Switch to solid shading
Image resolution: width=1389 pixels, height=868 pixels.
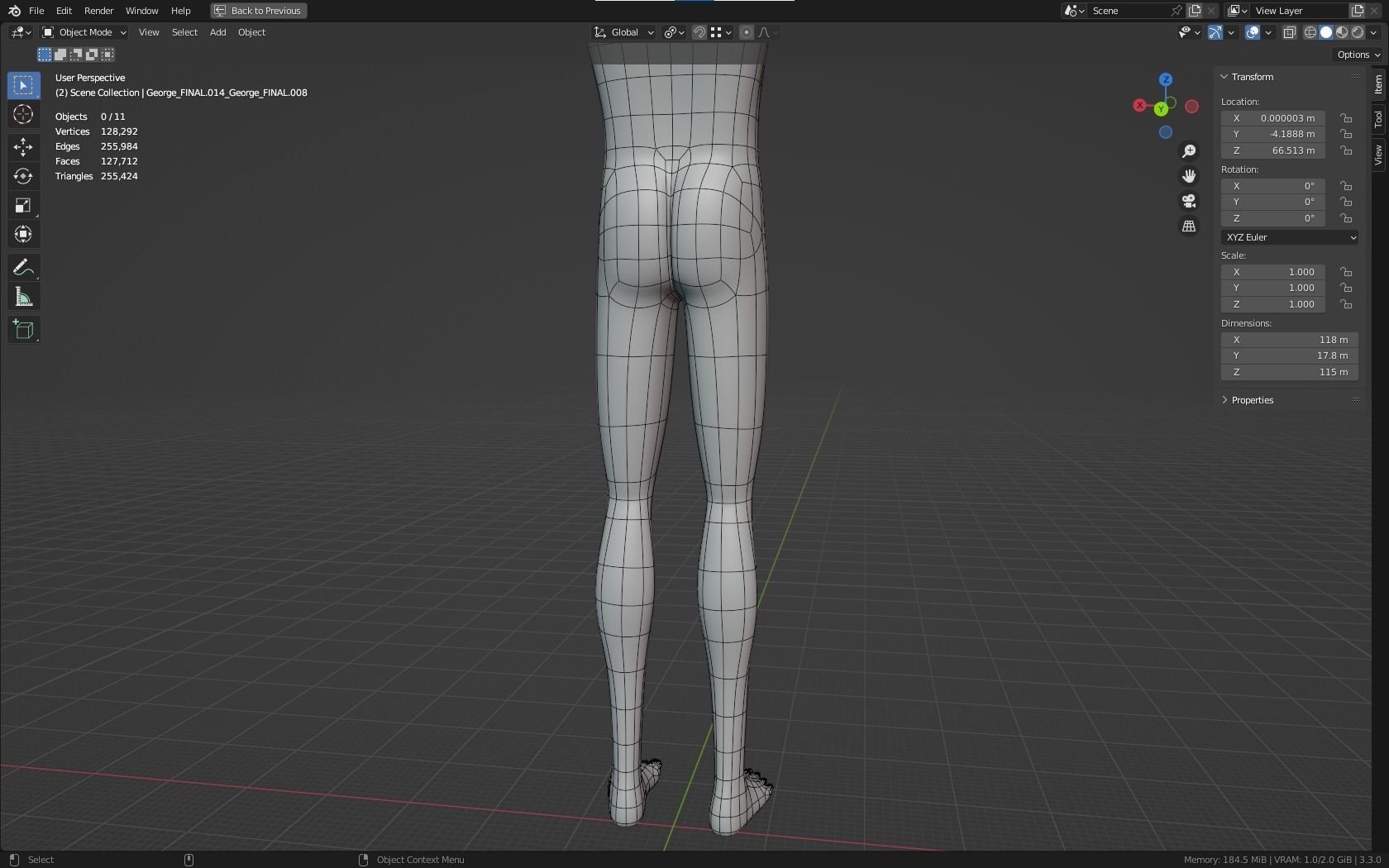[1326, 32]
